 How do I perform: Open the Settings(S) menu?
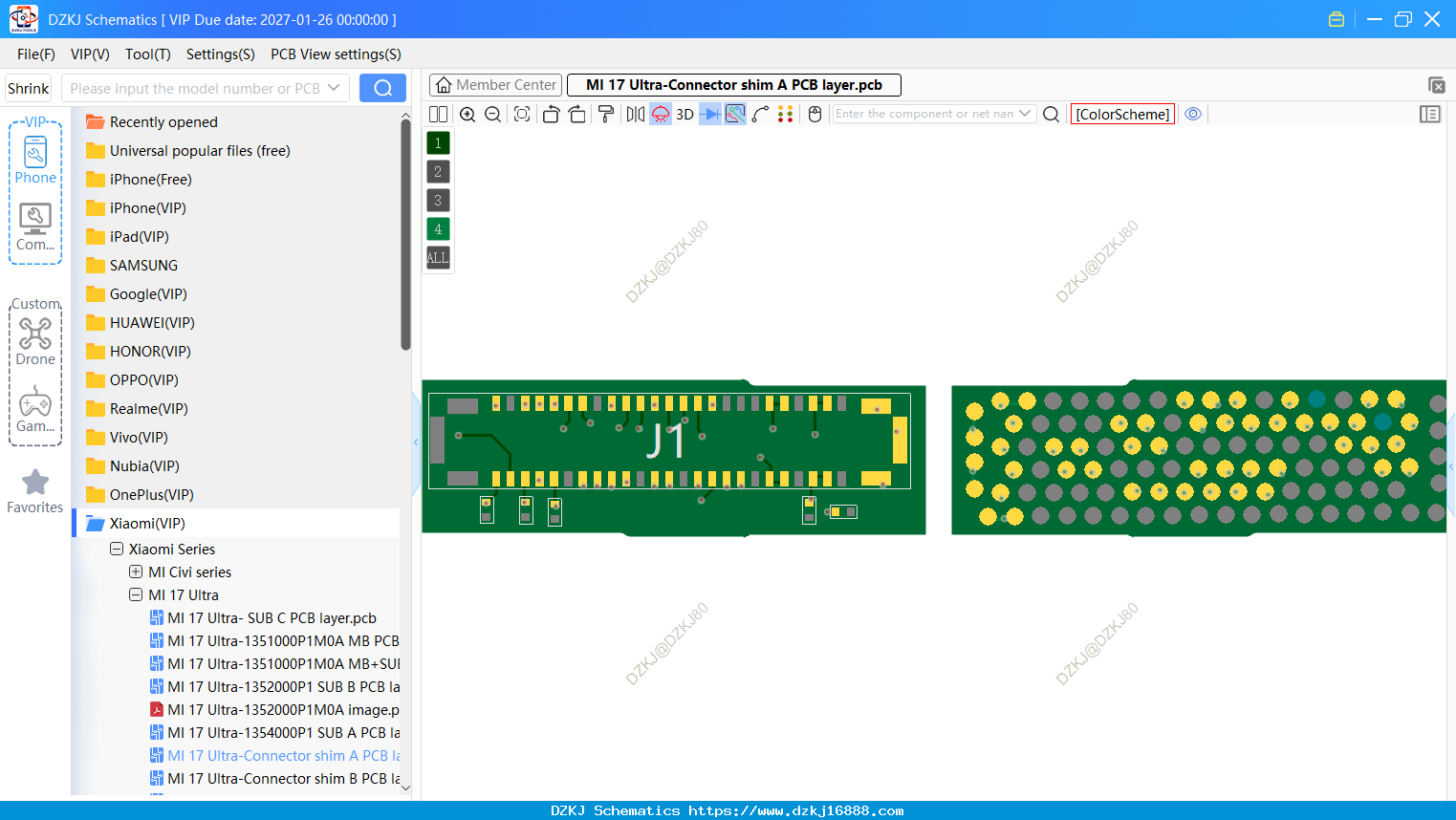coord(221,54)
